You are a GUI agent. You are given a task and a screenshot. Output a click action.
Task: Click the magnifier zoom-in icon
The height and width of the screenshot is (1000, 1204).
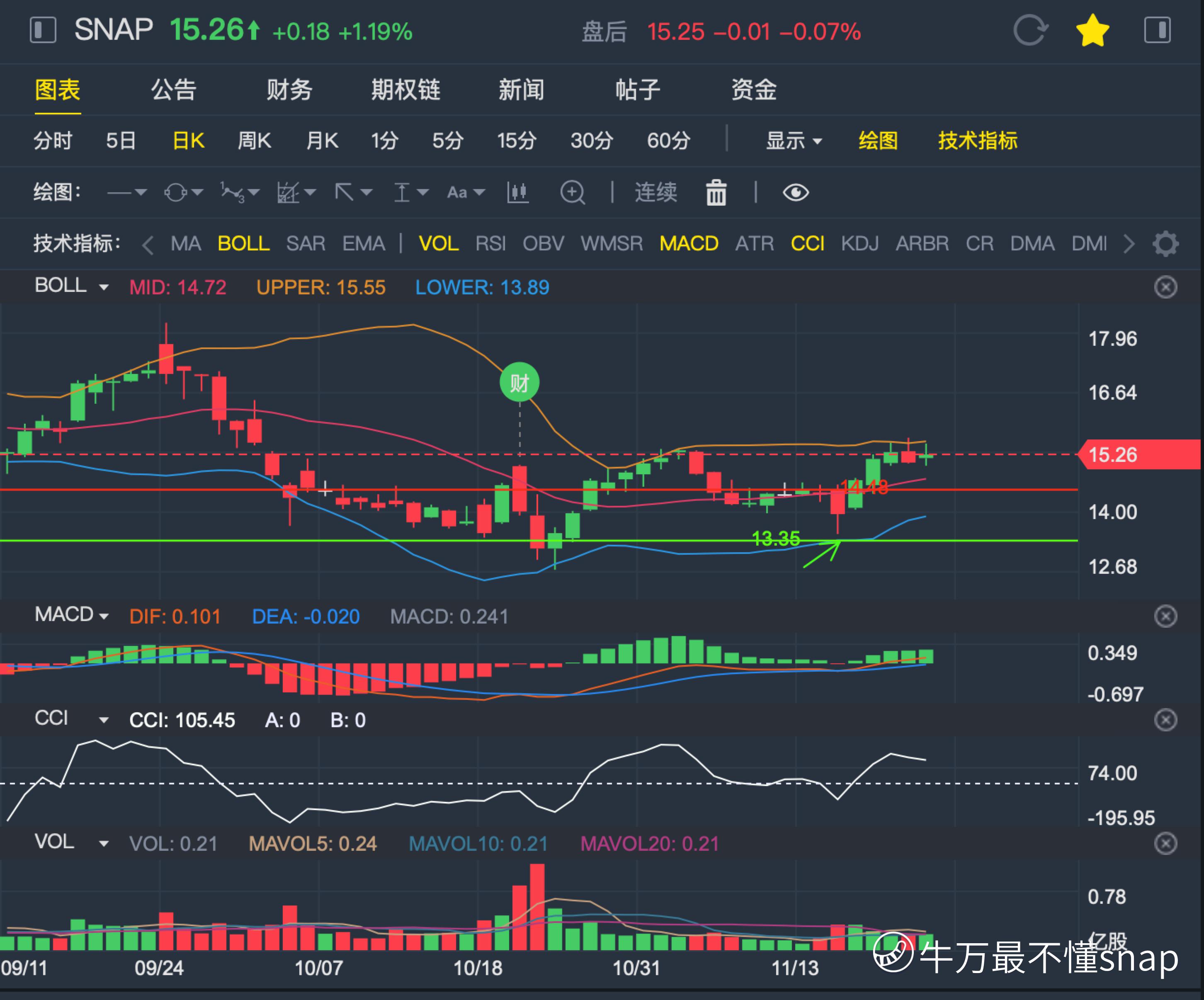tap(573, 193)
